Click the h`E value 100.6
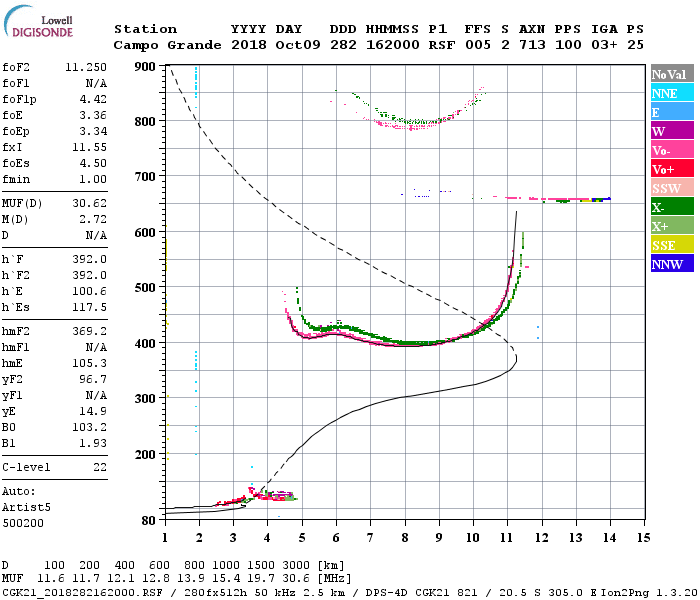The height and width of the screenshot is (600, 700). click(89, 292)
